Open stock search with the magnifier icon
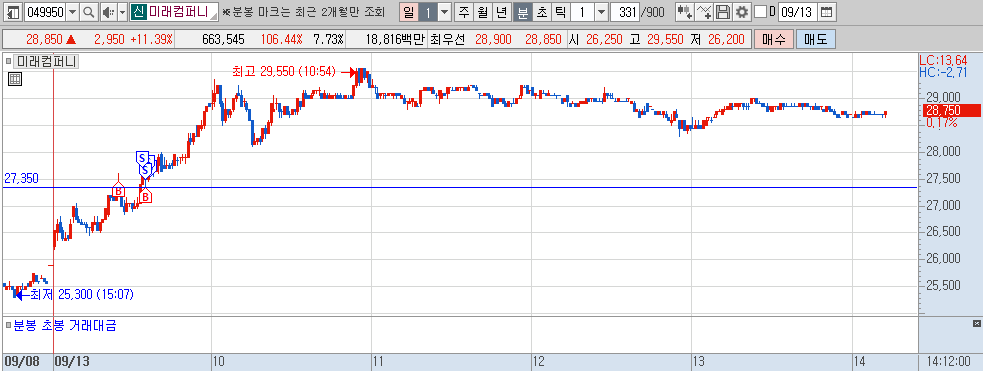The height and width of the screenshot is (371, 983). tap(89, 12)
